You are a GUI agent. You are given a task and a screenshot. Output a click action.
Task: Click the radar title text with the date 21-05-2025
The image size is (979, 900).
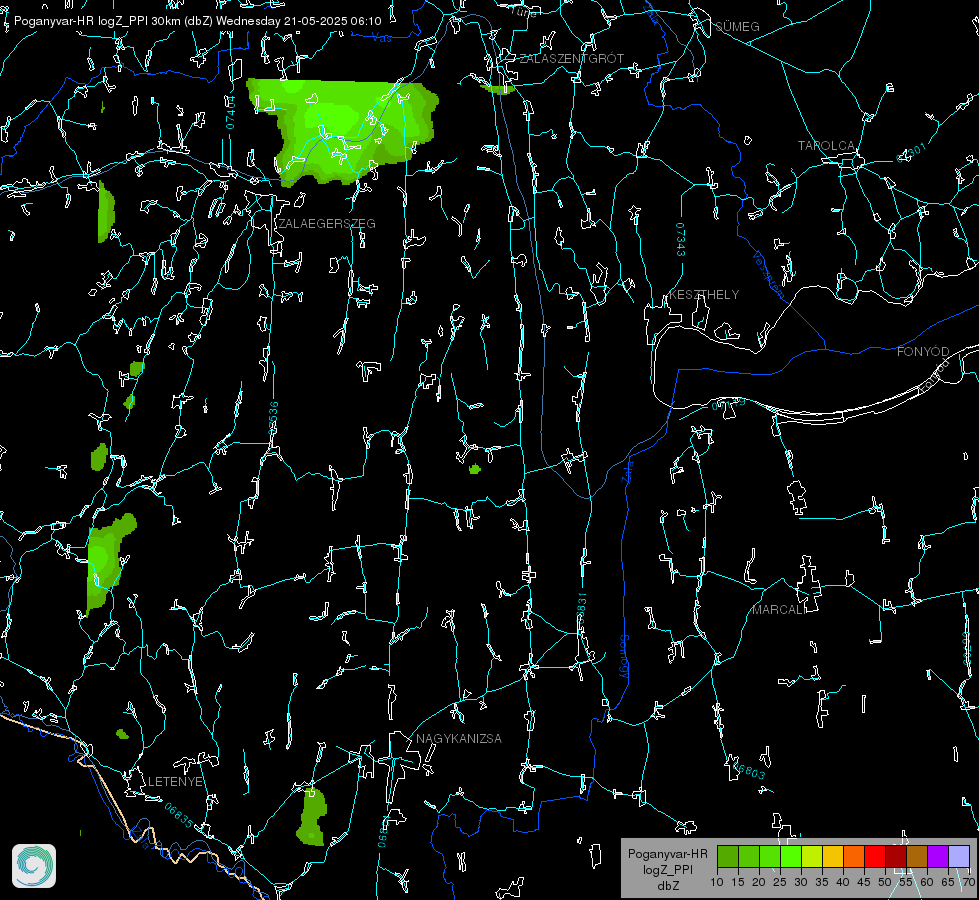pyautogui.click(x=197, y=21)
